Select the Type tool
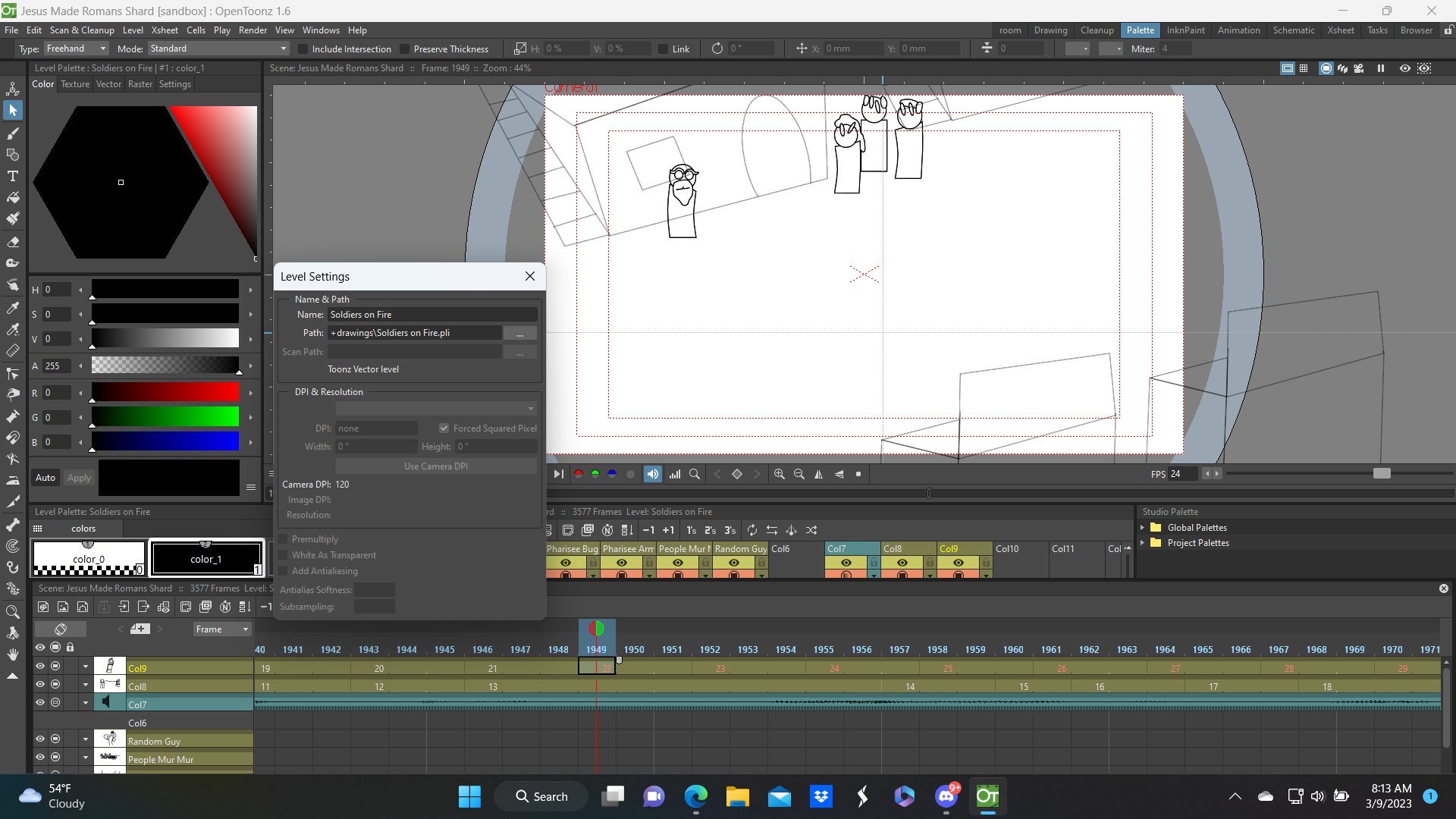The width and height of the screenshot is (1456, 819). 13,176
